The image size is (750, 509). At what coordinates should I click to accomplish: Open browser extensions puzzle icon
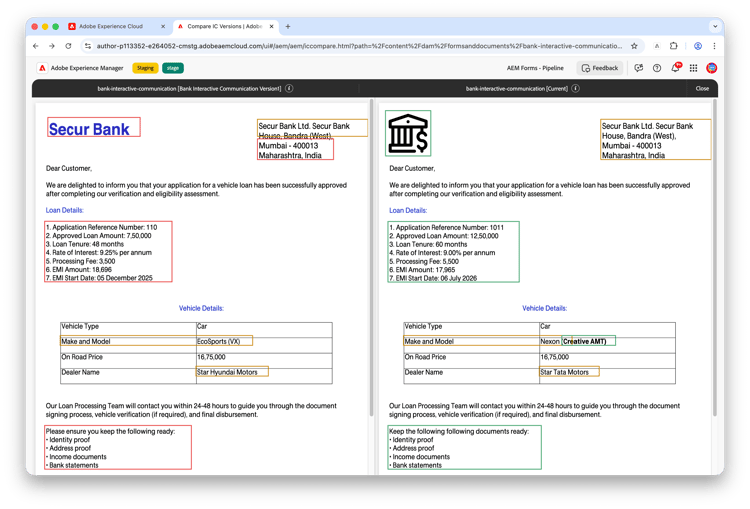(673, 46)
